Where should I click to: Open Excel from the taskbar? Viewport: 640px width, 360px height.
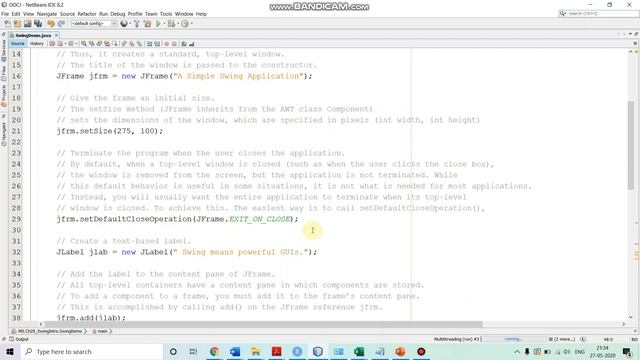pyautogui.click(x=359, y=351)
